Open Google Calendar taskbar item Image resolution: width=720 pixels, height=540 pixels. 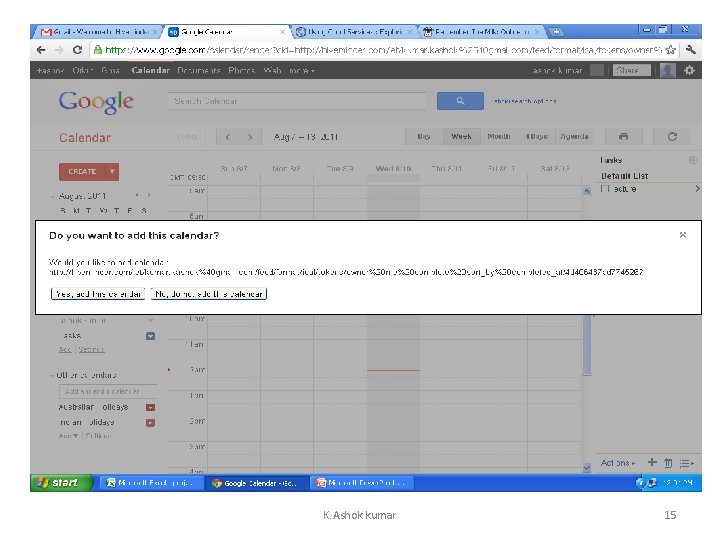(x=256, y=483)
